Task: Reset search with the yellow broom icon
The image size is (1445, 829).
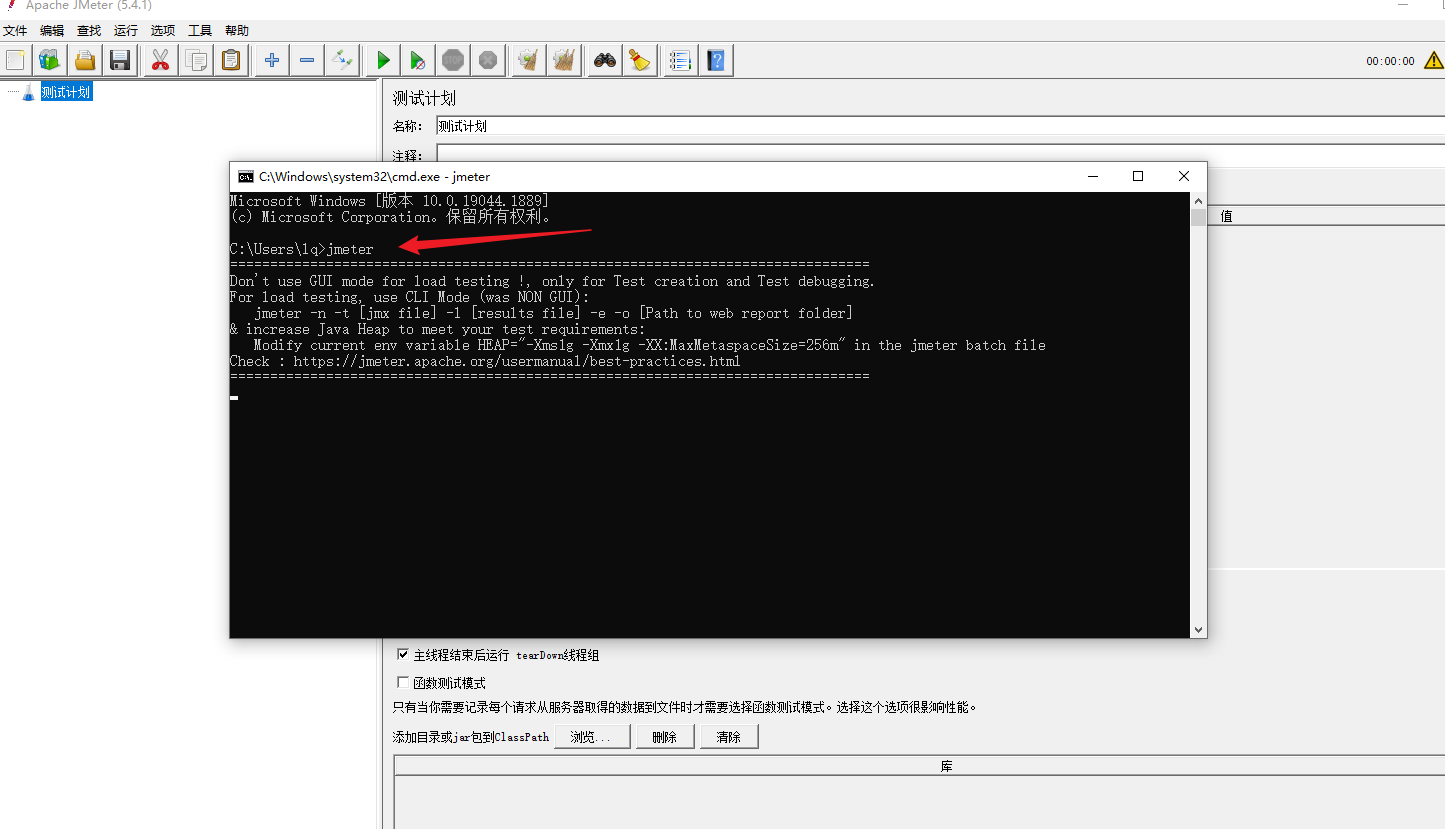Action: (640, 60)
